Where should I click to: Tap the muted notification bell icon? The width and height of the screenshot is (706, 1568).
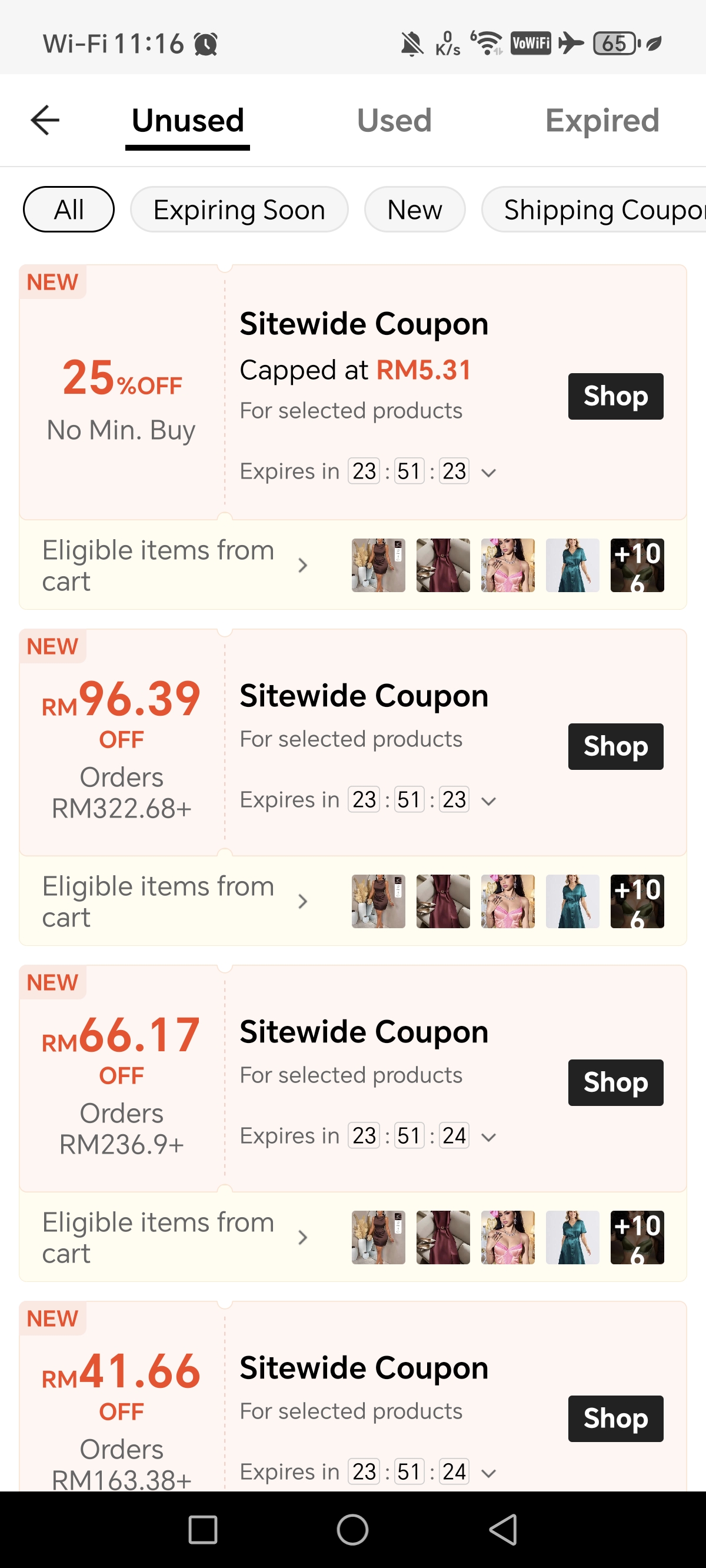point(412,44)
